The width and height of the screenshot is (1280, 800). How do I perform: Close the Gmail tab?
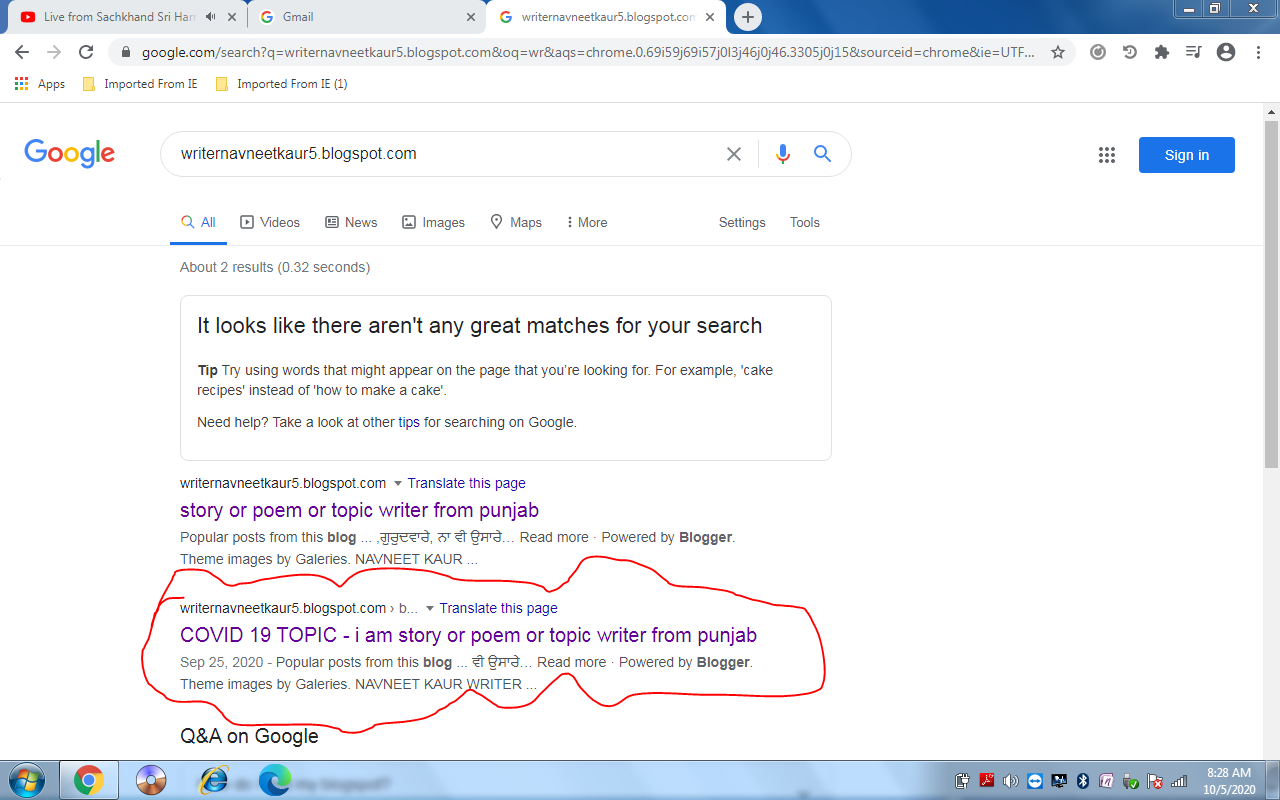[471, 17]
